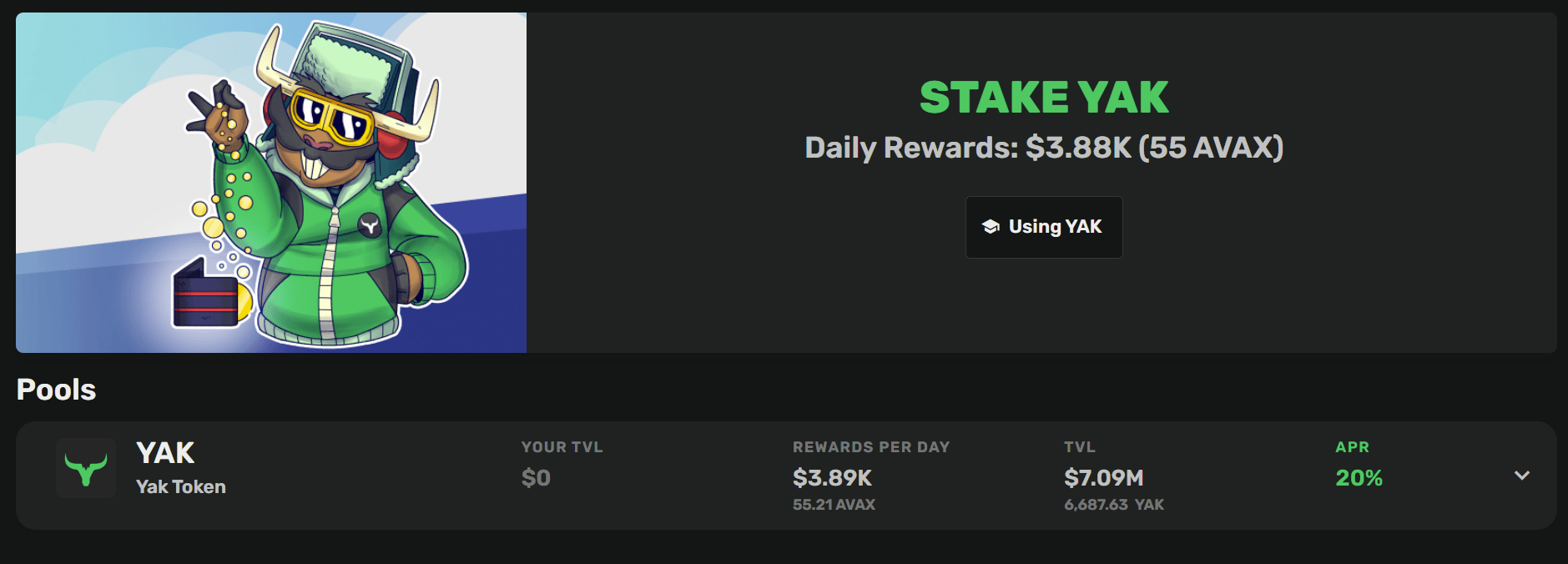Click the graduation cap icon
1568x564 pixels.
coord(991,227)
